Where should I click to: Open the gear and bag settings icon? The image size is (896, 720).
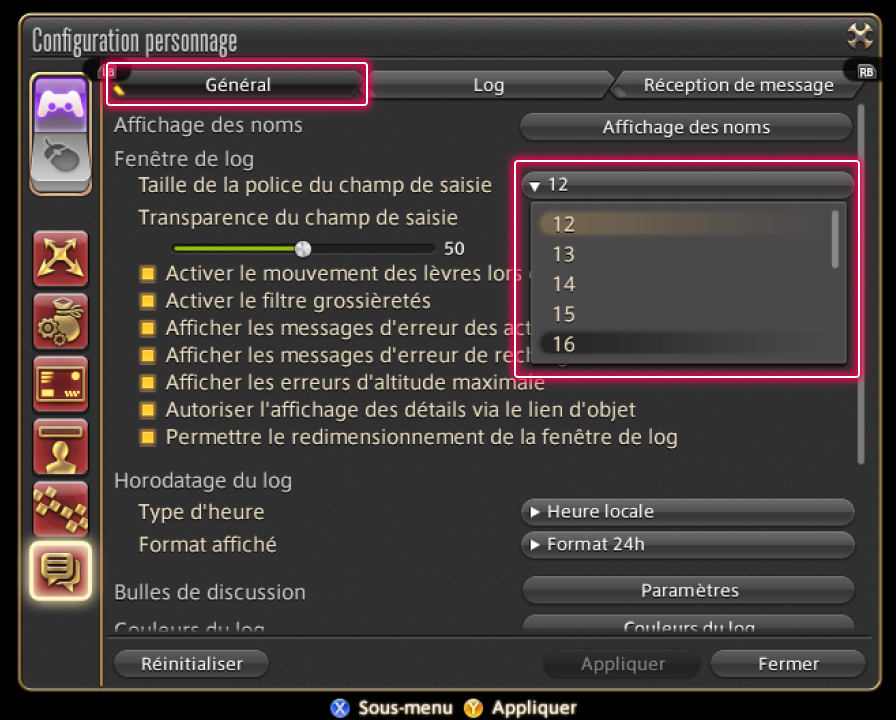point(61,321)
